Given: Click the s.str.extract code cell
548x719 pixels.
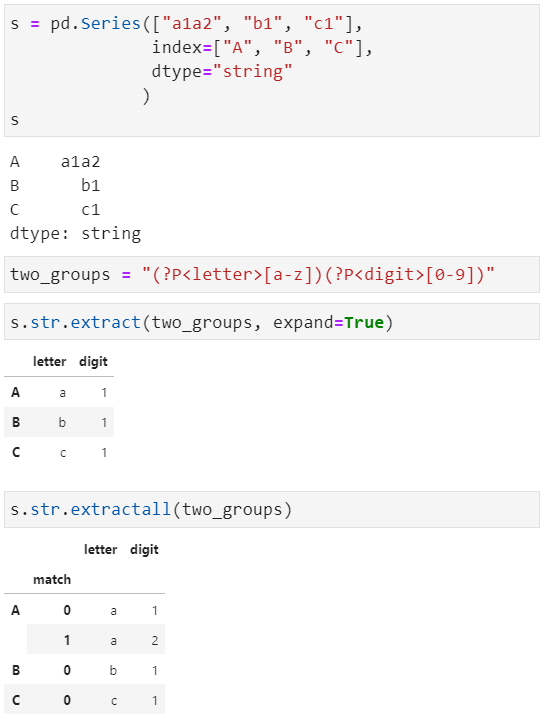Looking at the screenshot, I should (272, 322).
